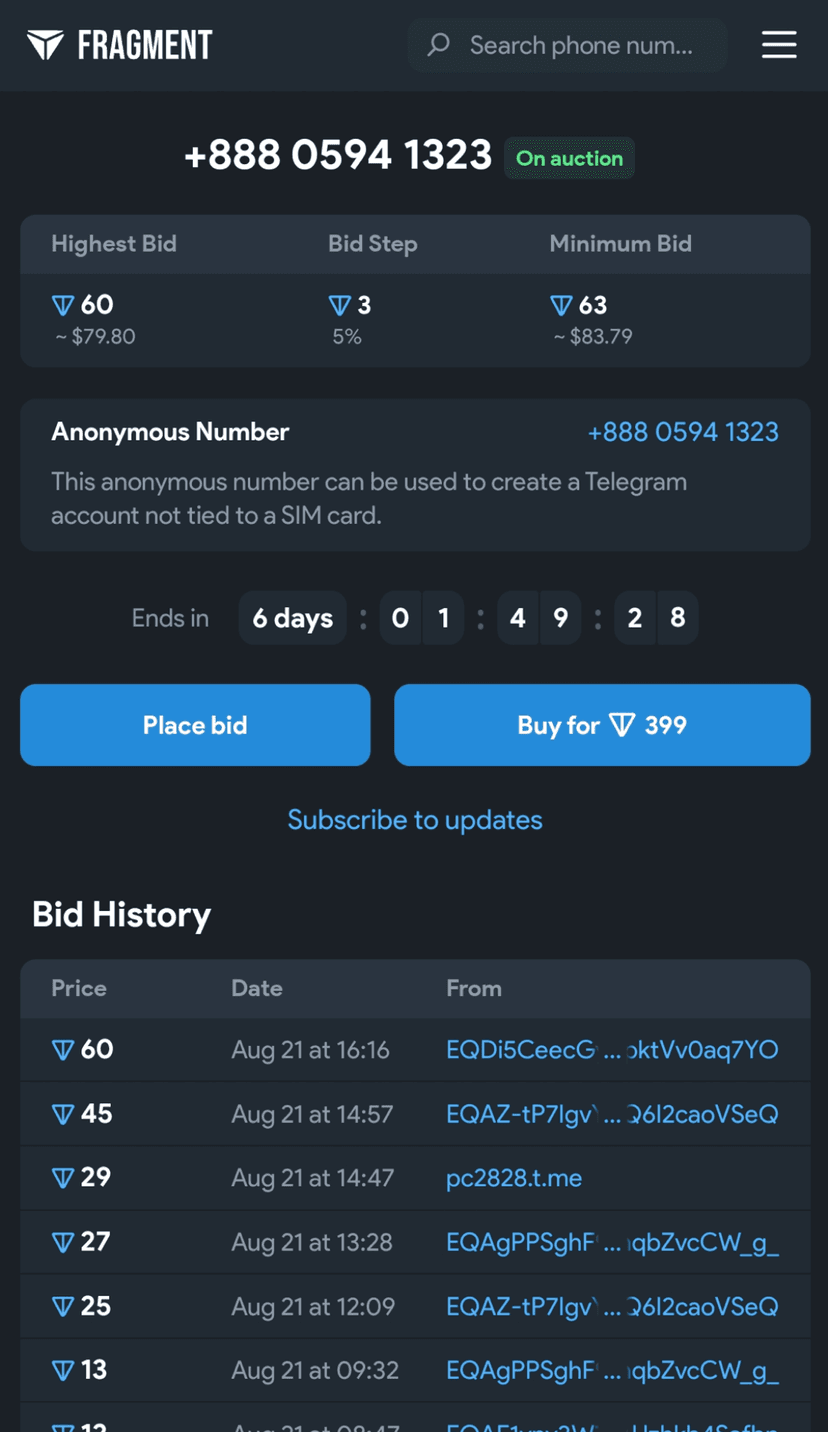Click the Fragment logo icon
The width and height of the screenshot is (828, 1432).
[x=45, y=45]
